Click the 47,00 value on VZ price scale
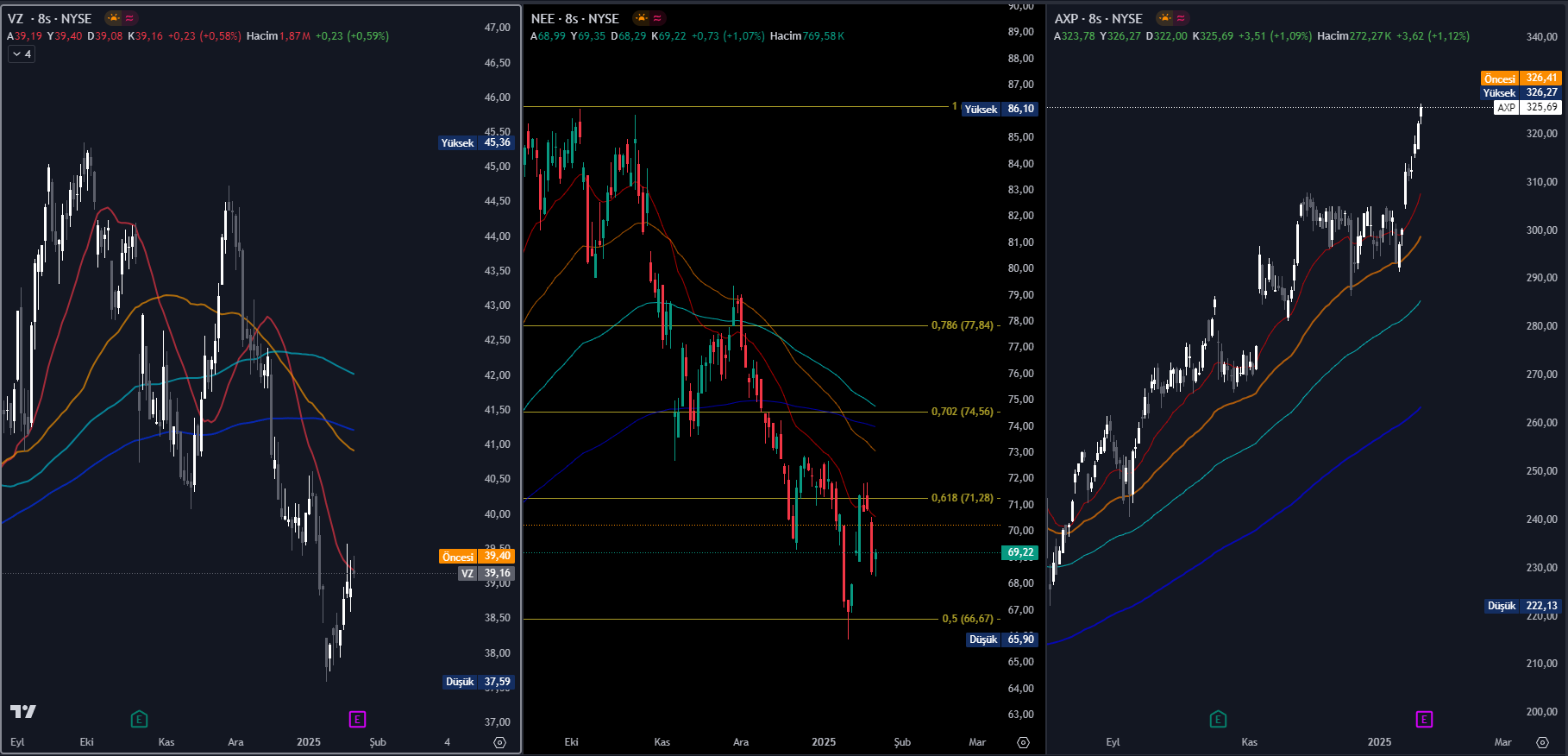This screenshot has height=756, width=1568. coord(497,28)
